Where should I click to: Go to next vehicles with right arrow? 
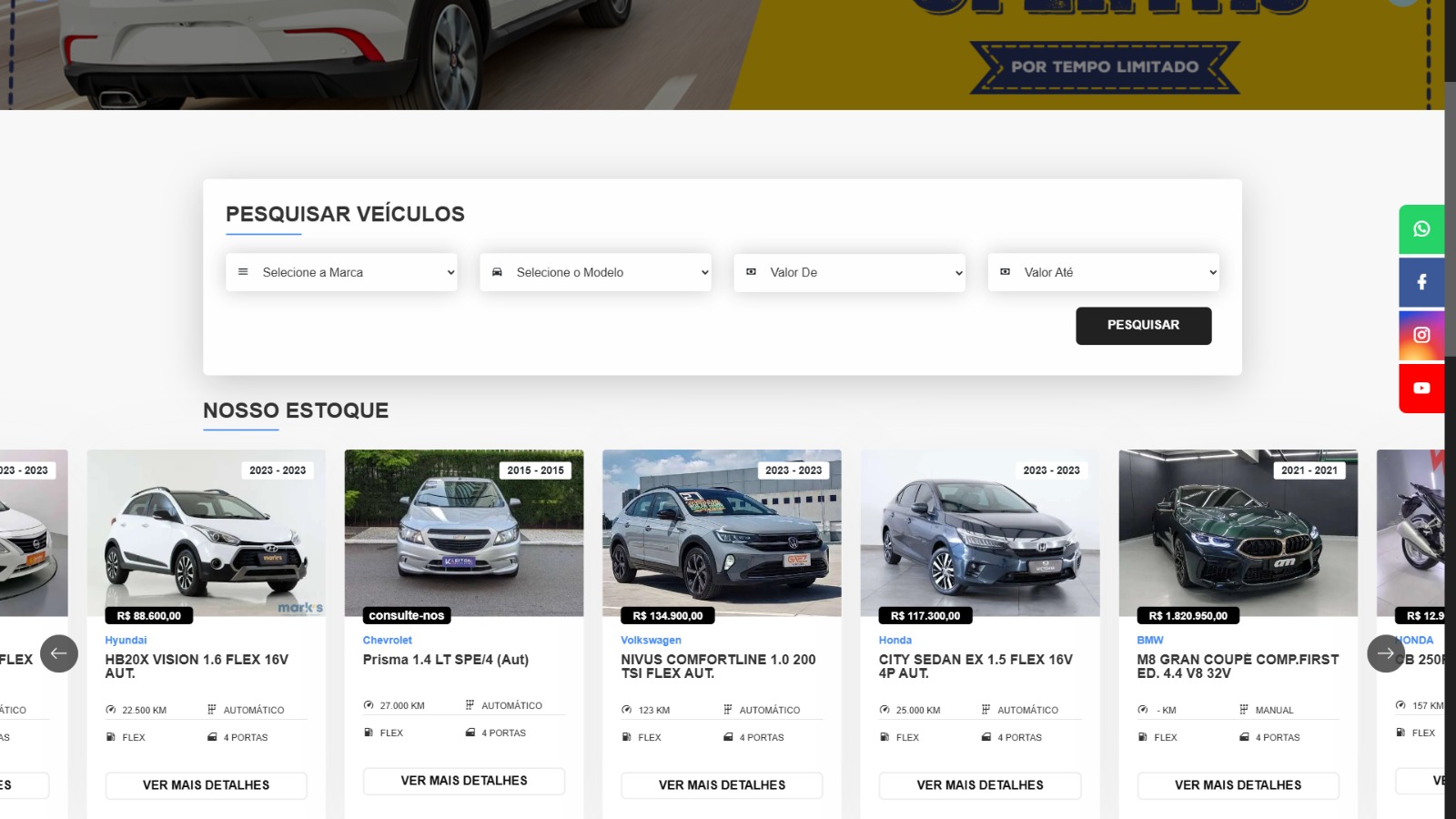click(1386, 653)
